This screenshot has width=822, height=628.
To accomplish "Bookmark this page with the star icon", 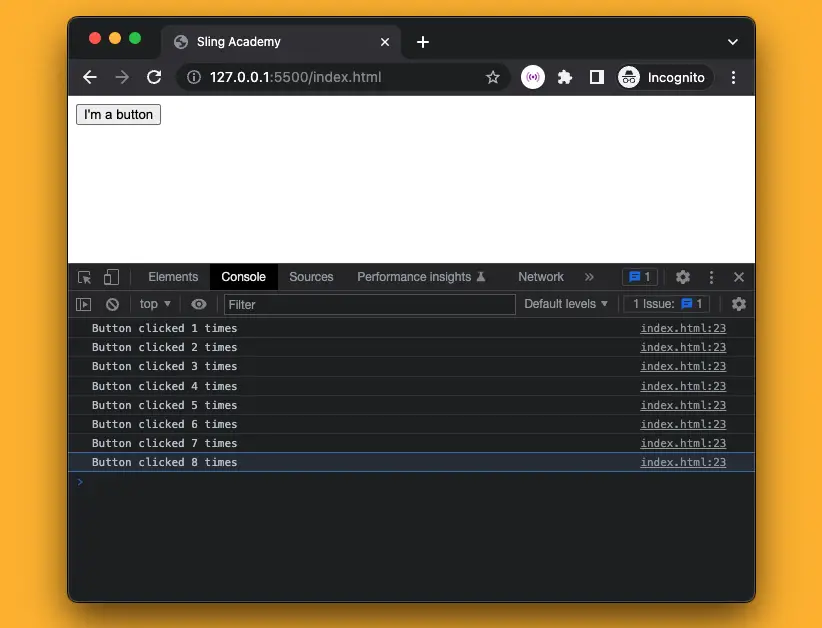I will click(492, 78).
